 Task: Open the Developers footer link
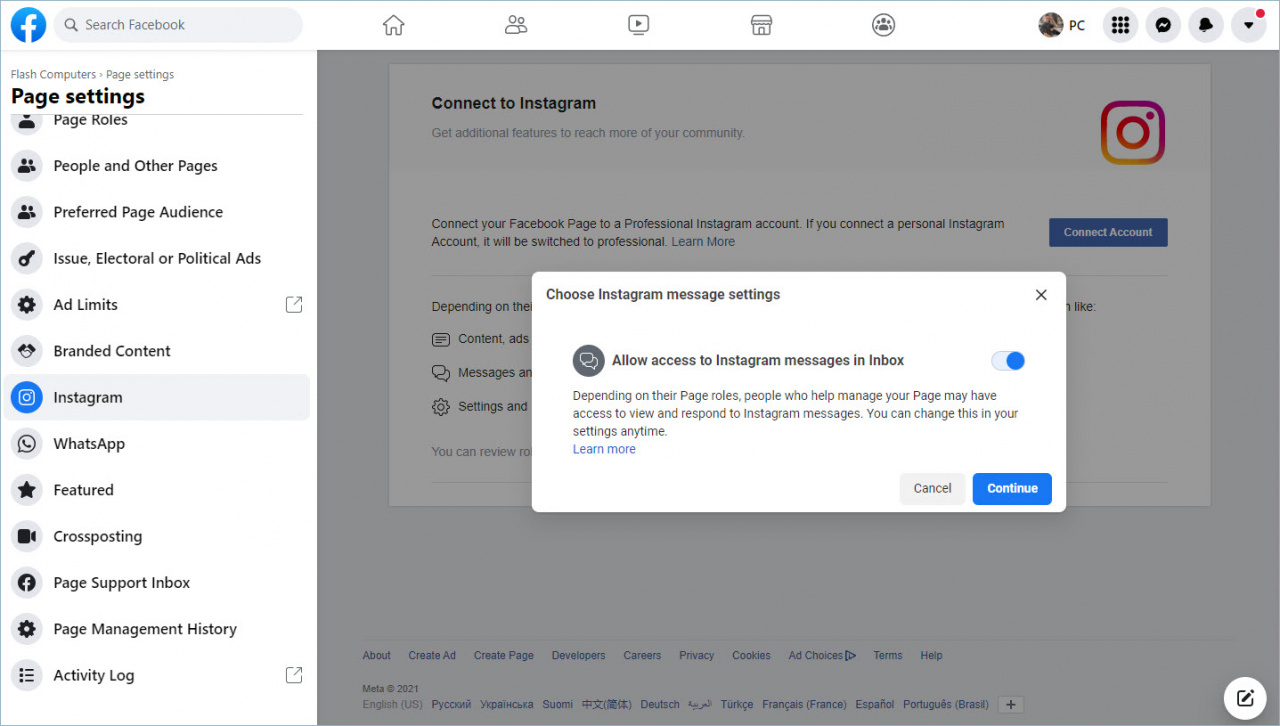coord(578,656)
